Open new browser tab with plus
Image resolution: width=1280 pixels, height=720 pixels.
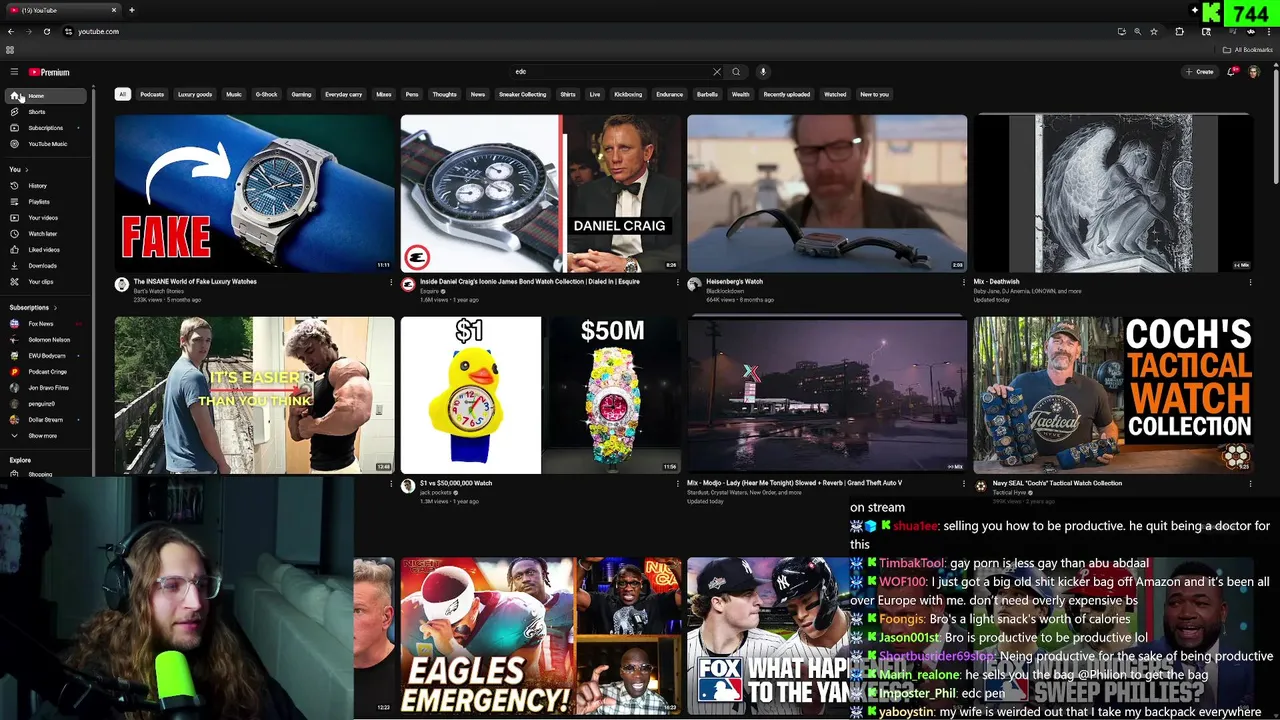pos(131,10)
